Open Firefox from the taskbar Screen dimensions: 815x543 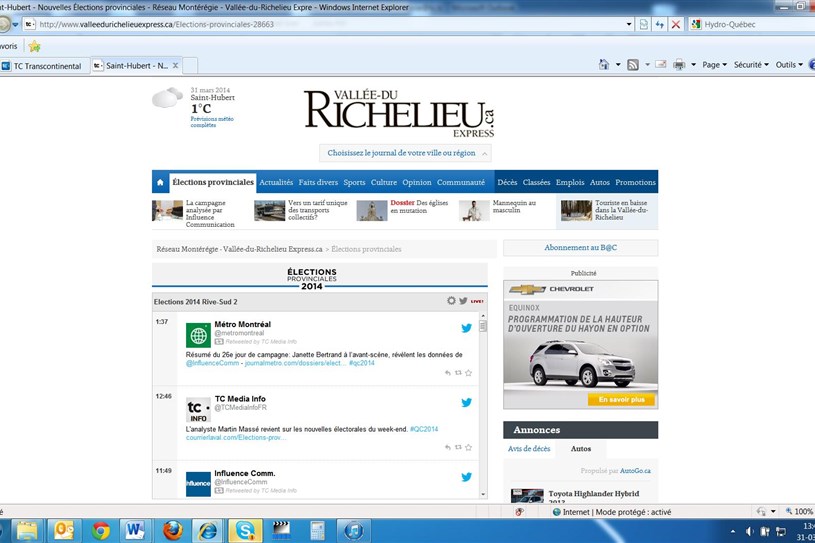click(x=173, y=531)
